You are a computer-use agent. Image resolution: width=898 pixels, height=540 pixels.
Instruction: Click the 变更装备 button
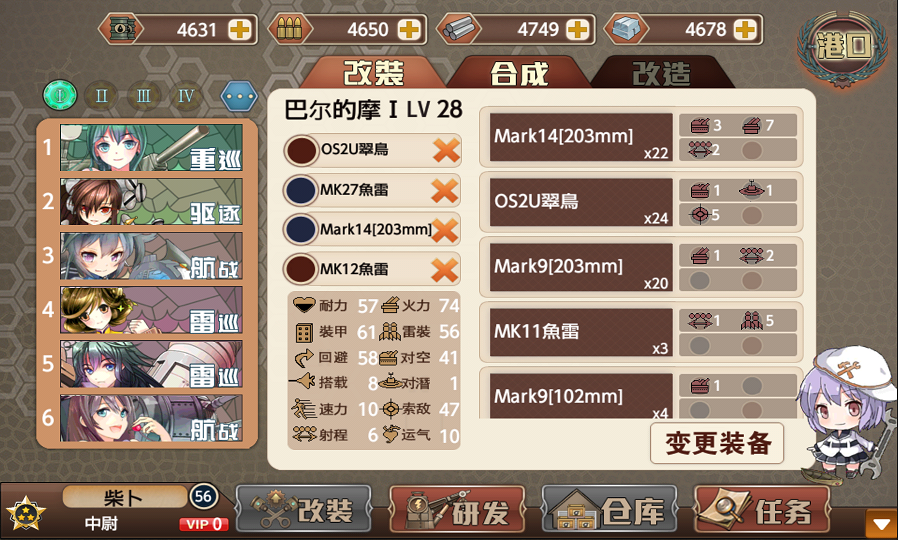coord(717,443)
